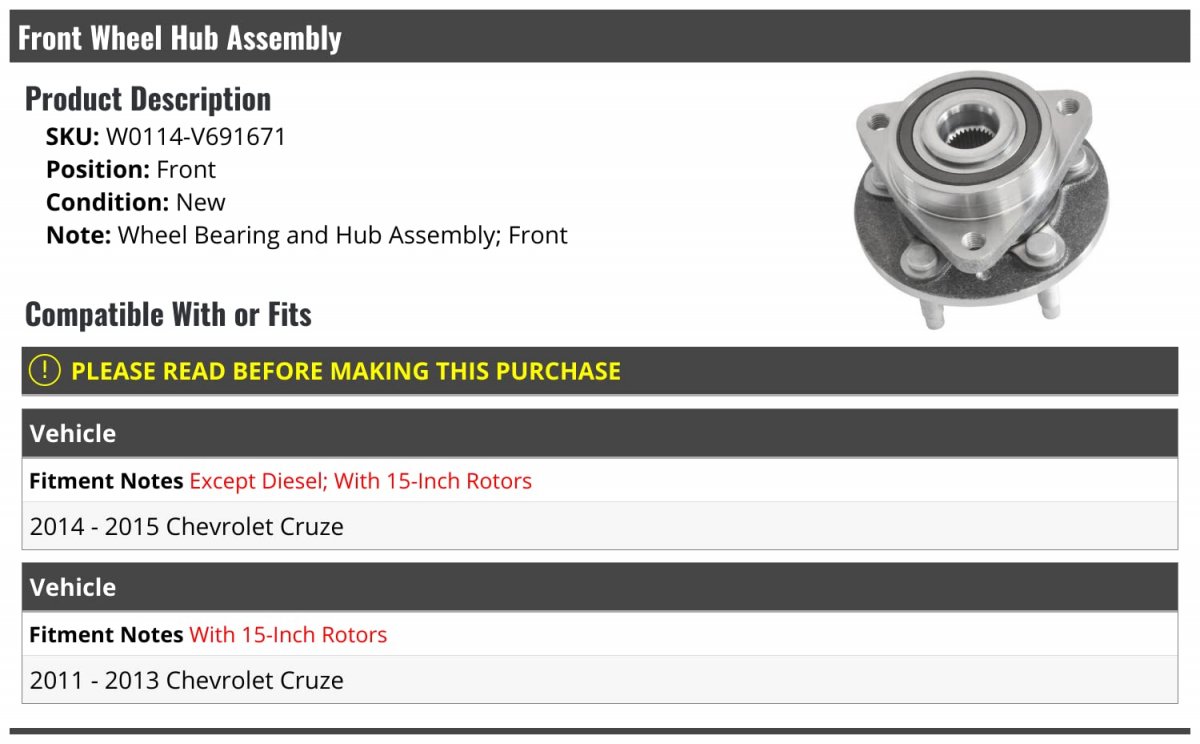1200x744 pixels.
Task: Click the Wheel Bearing and Hub Assembly note
Action: point(342,235)
